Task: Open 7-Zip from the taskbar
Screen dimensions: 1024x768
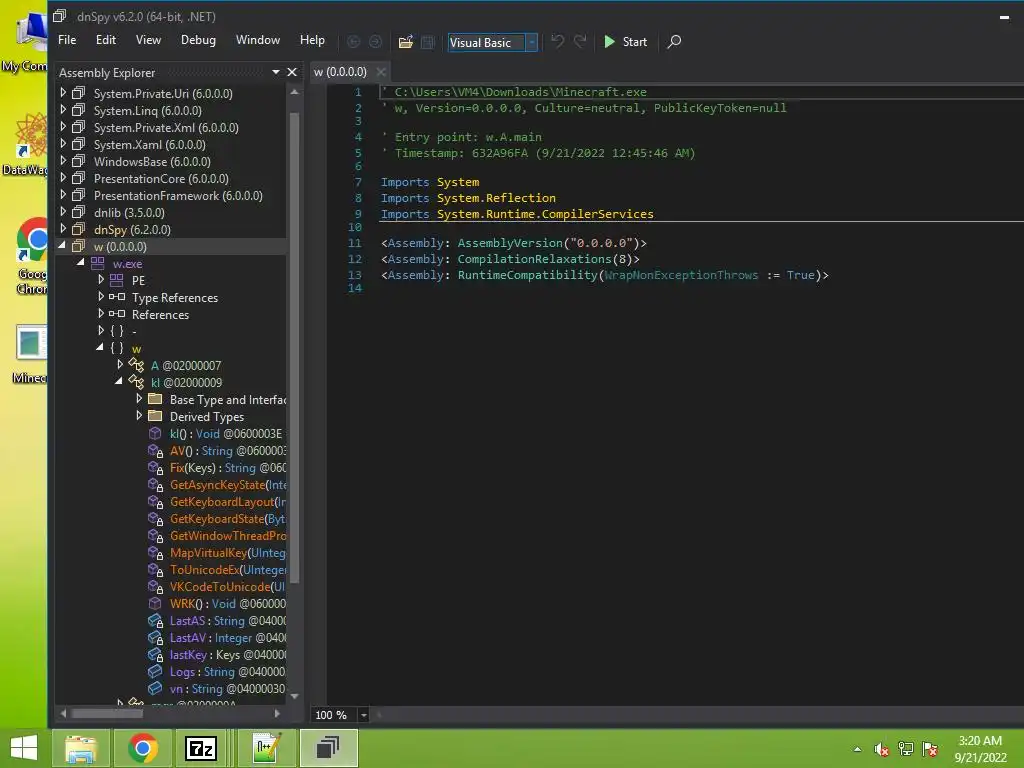Action: 200,748
